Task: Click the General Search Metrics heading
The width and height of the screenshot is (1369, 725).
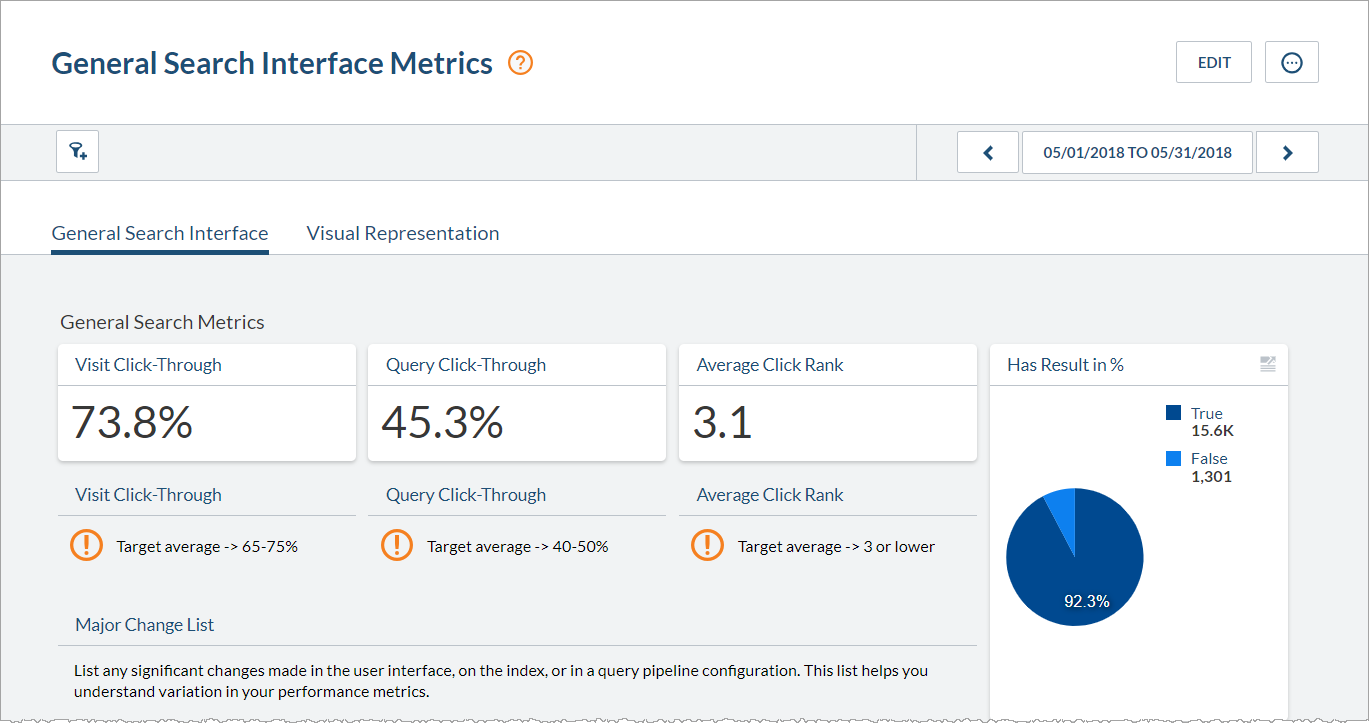Action: pos(162,322)
